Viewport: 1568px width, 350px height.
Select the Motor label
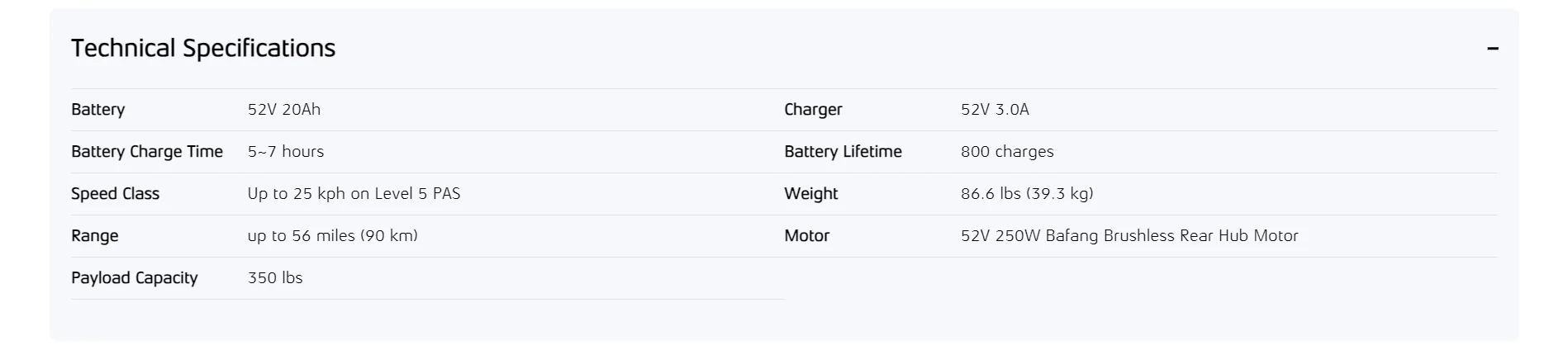806,236
